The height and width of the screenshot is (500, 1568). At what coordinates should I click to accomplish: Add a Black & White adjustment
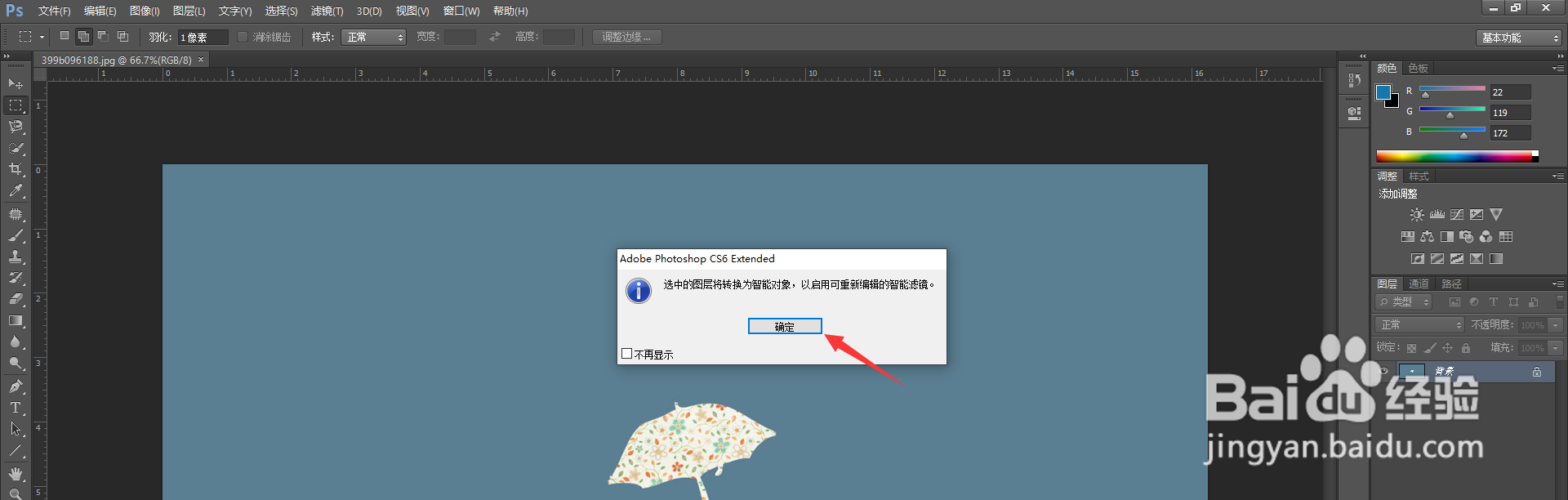[x=1446, y=237]
